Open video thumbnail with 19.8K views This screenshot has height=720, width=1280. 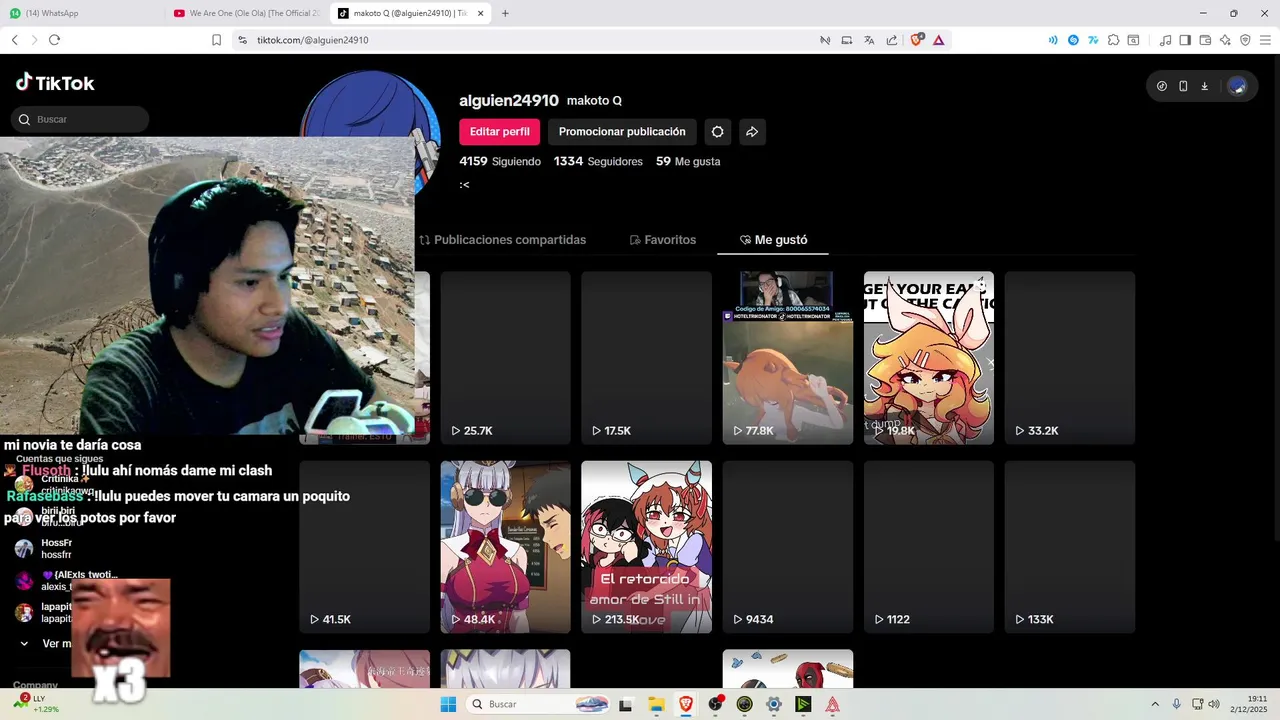click(929, 358)
